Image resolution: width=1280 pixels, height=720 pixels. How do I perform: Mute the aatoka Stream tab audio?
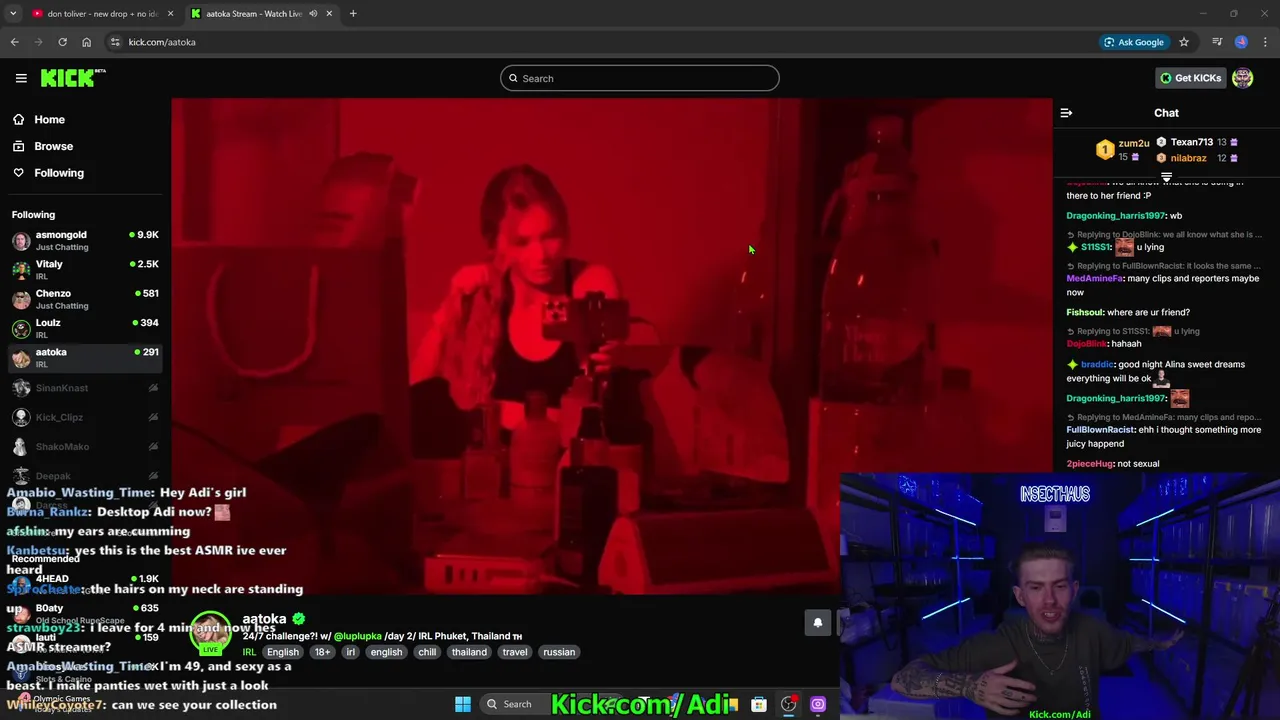(313, 14)
